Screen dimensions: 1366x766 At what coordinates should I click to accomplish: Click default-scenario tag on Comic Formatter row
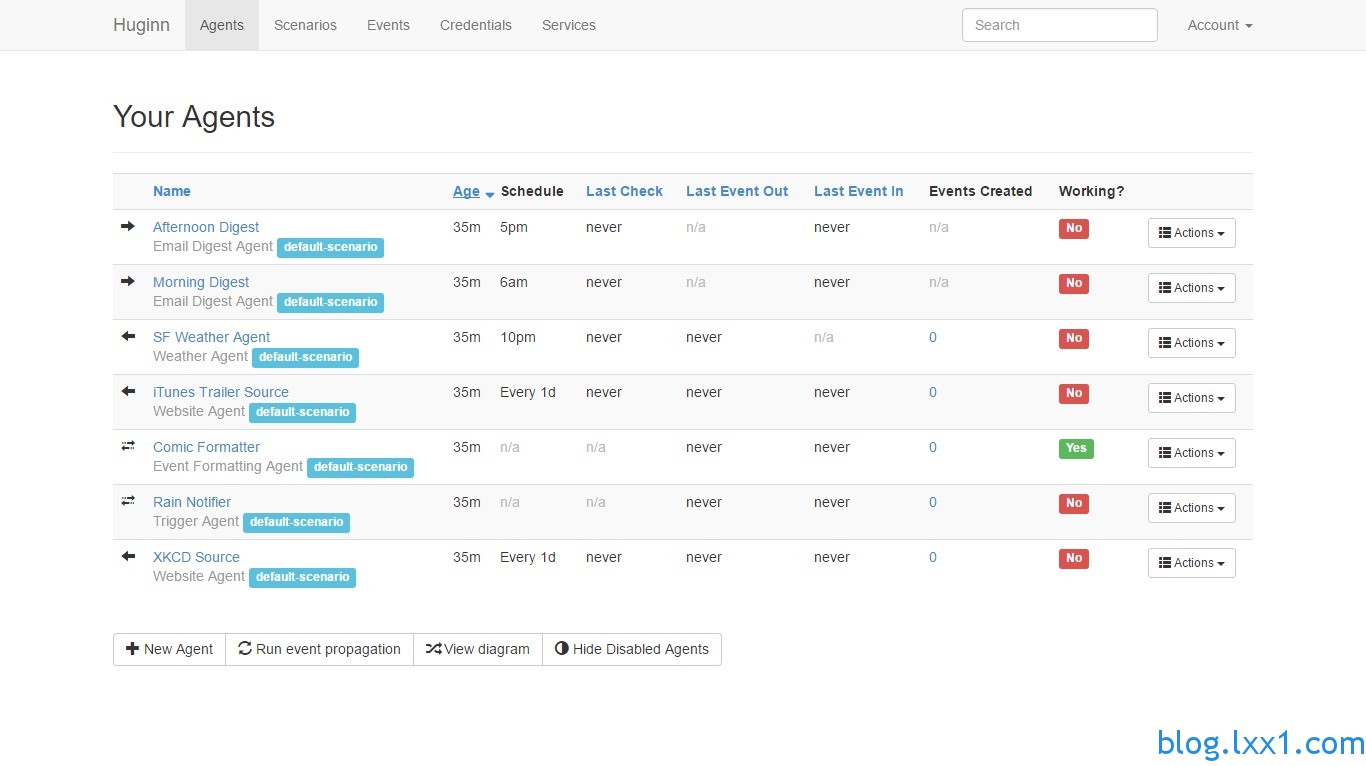tap(360, 467)
